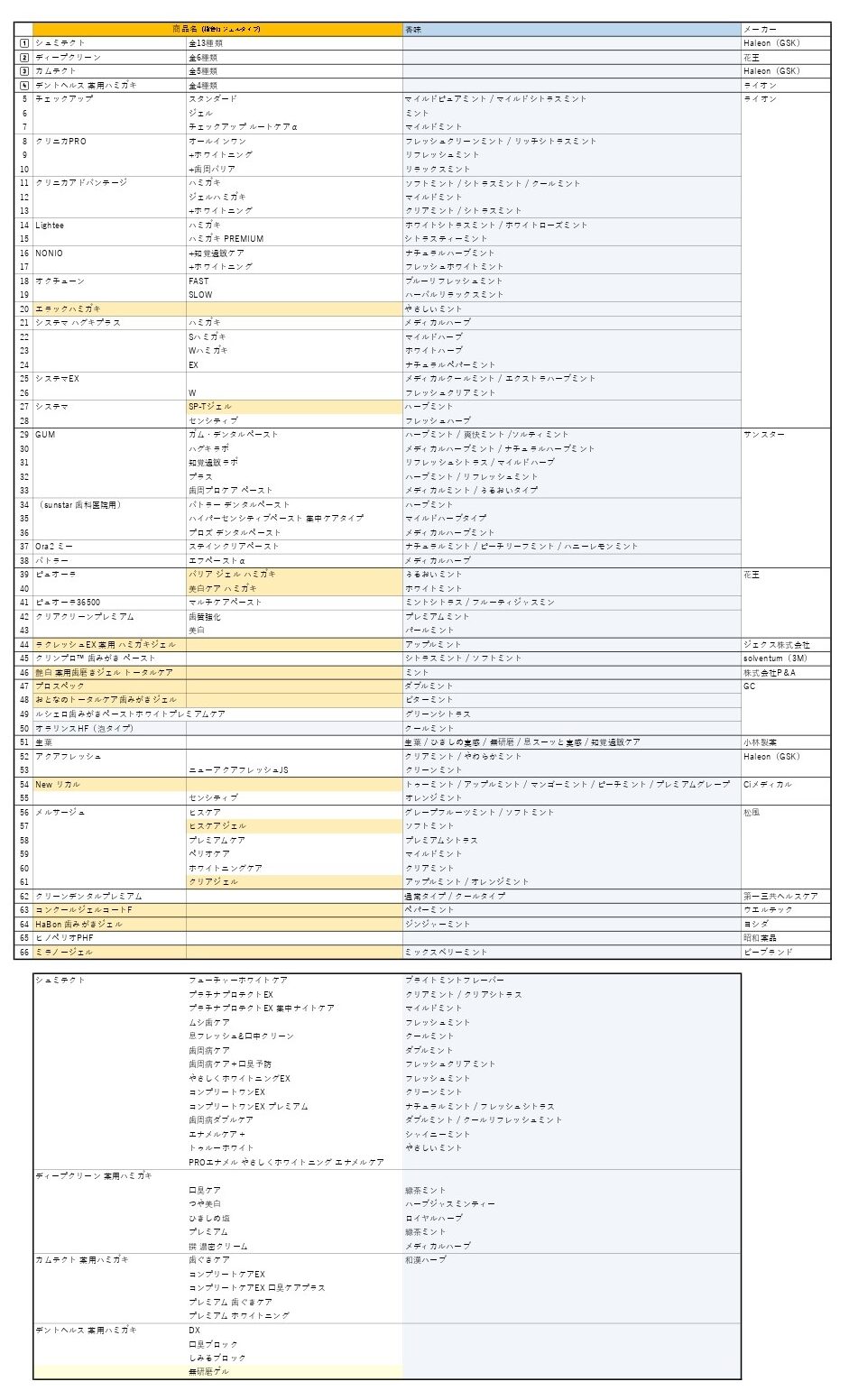This screenshot has height=1400, width=849.
Task: Click the ハーブジャスミンティー flavor cell
Action: (572, 1204)
